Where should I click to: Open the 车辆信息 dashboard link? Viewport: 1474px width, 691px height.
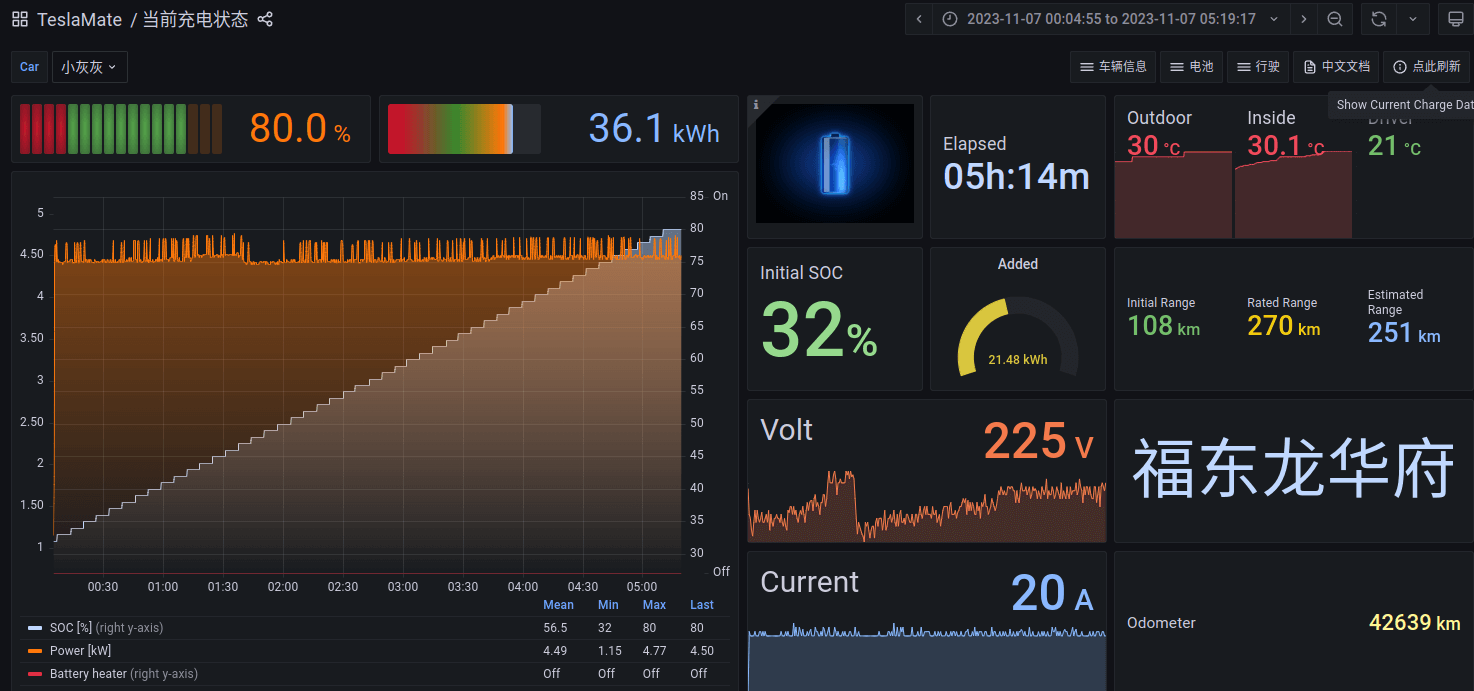pyautogui.click(x=1113, y=67)
